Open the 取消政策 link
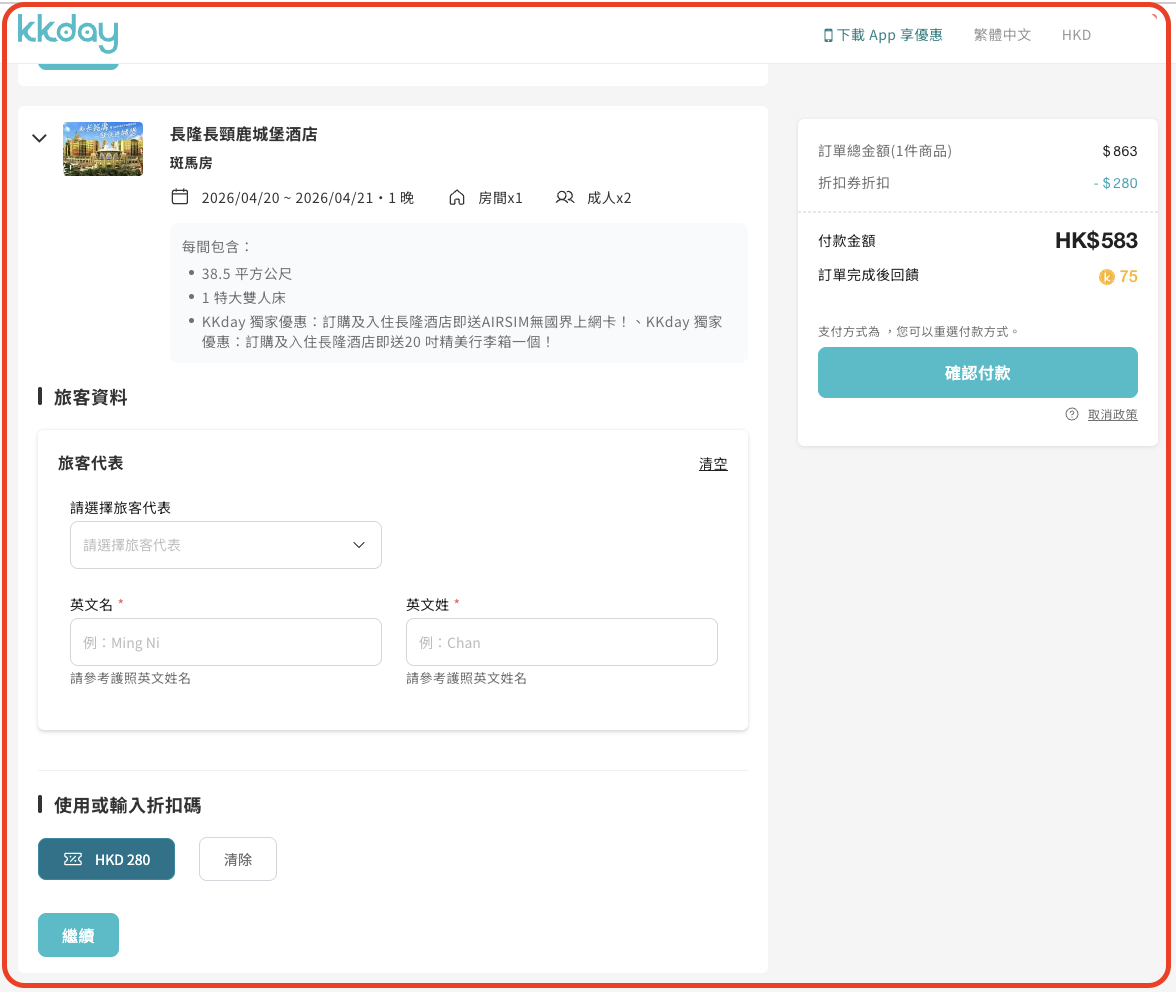The image size is (1176, 992). click(x=1112, y=414)
